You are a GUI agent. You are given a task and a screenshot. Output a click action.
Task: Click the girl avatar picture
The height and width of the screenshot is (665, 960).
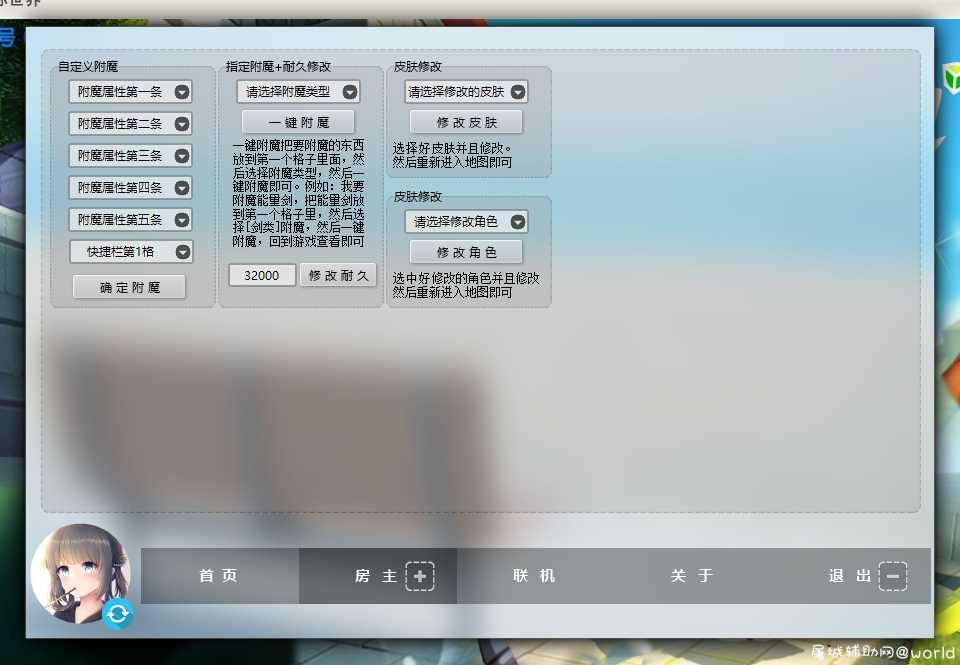coord(80,574)
